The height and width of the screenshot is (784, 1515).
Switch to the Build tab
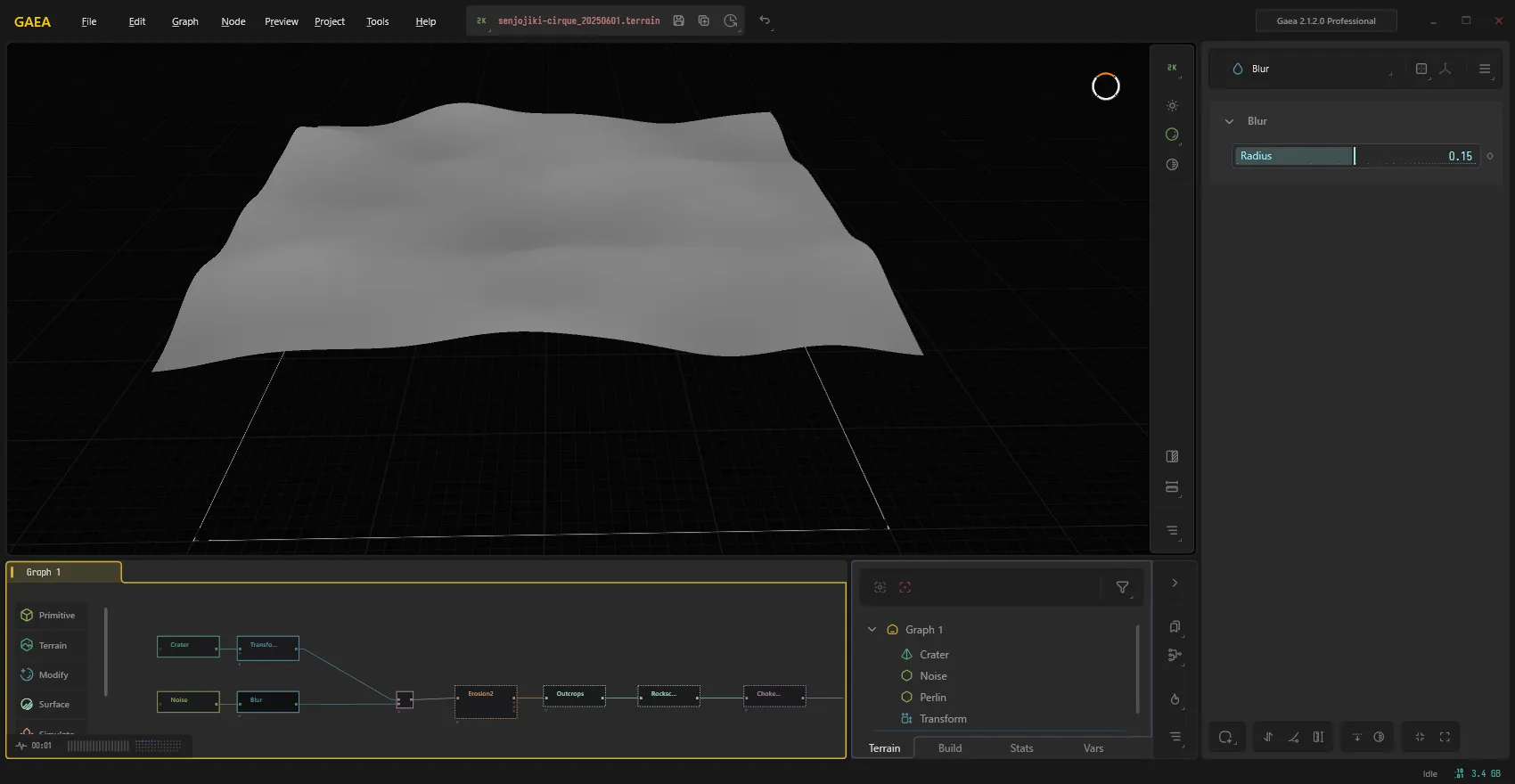click(950, 748)
